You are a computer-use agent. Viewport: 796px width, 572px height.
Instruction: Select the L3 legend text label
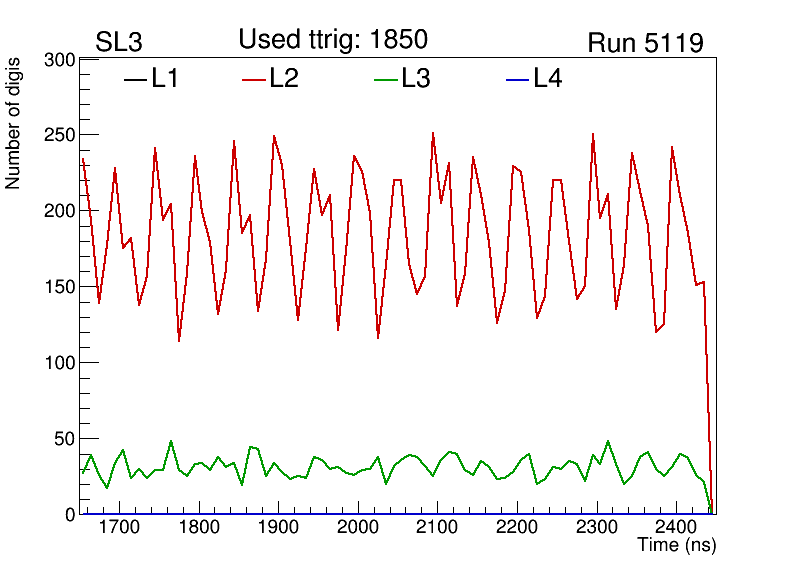(x=416, y=79)
